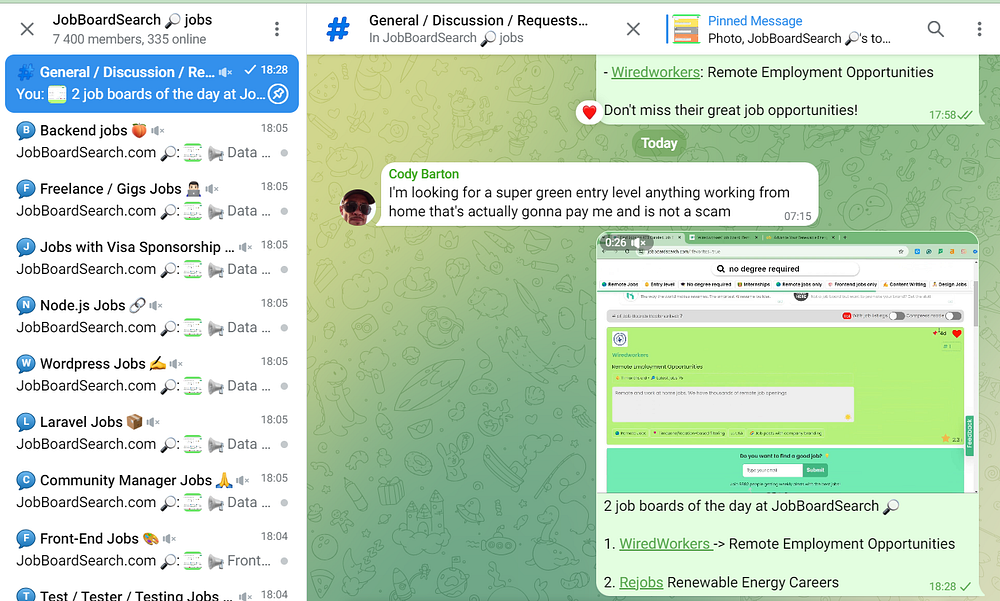This screenshot has width=1000, height=601.
Task: Open the Community Manager Jobs topic
Action: tap(152, 491)
